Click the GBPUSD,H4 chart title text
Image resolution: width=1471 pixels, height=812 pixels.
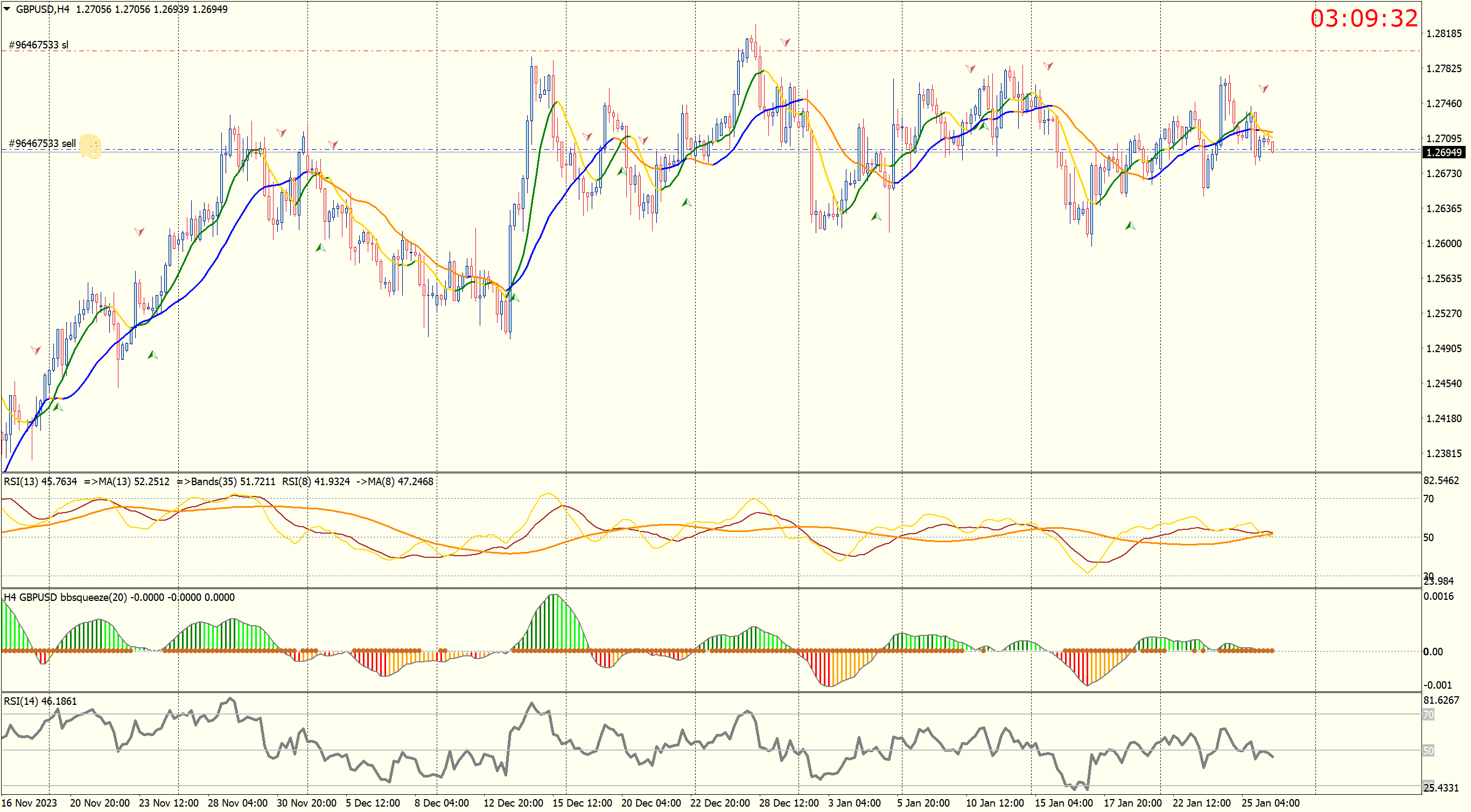coord(42,9)
